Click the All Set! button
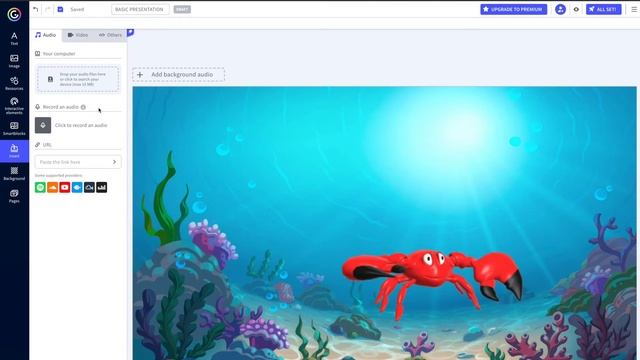Image resolution: width=640 pixels, height=360 pixels. coord(603,9)
